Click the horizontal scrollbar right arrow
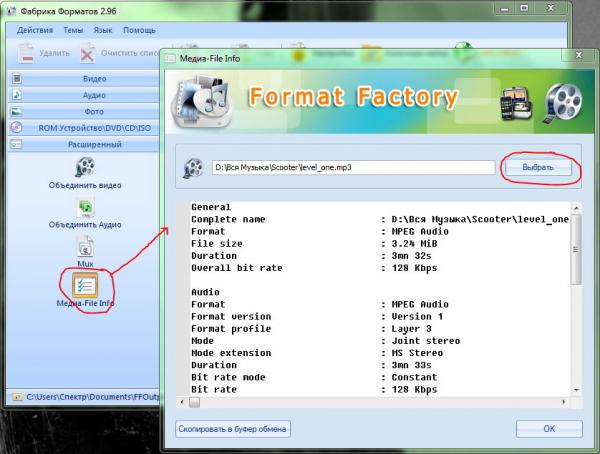600x454 pixels. 563,402
